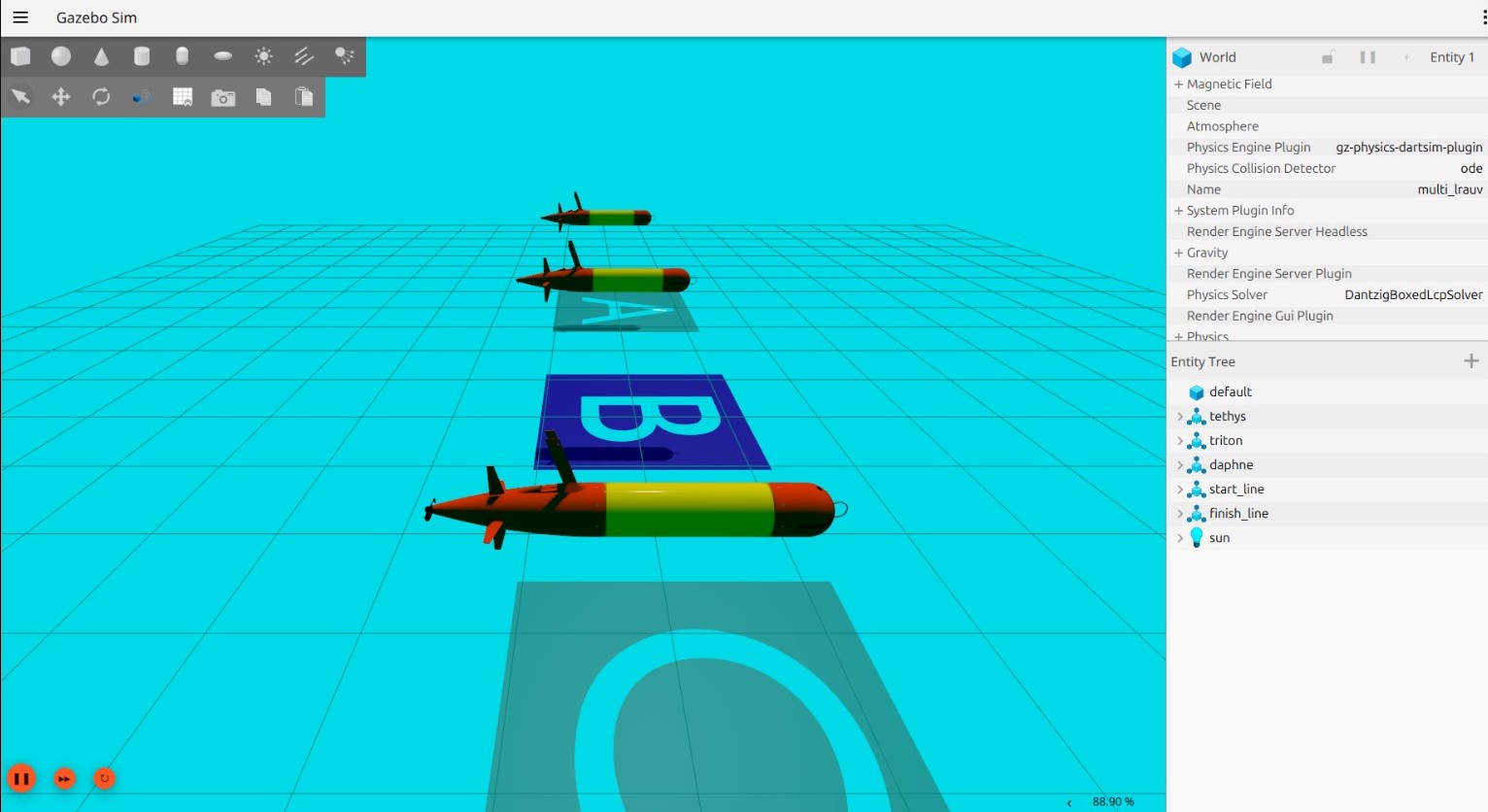Insert a capsule shape
Viewport: 1488px width, 812px height.
click(183, 56)
